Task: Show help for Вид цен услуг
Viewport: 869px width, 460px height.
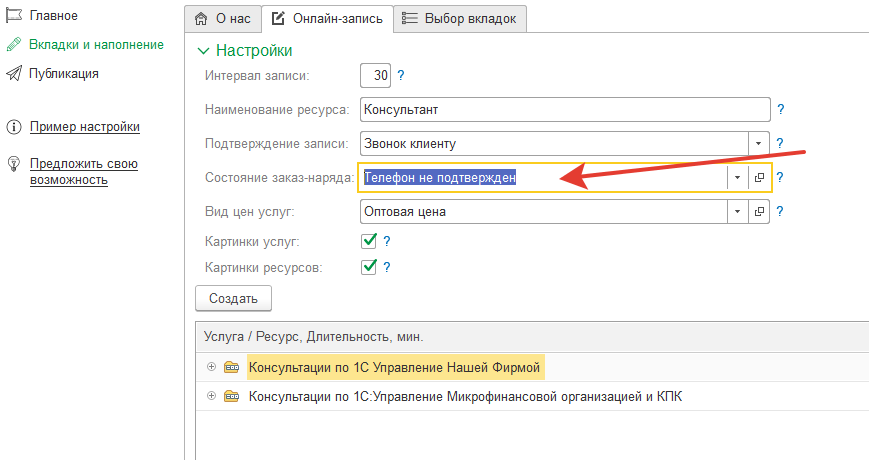Action: (780, 212)
